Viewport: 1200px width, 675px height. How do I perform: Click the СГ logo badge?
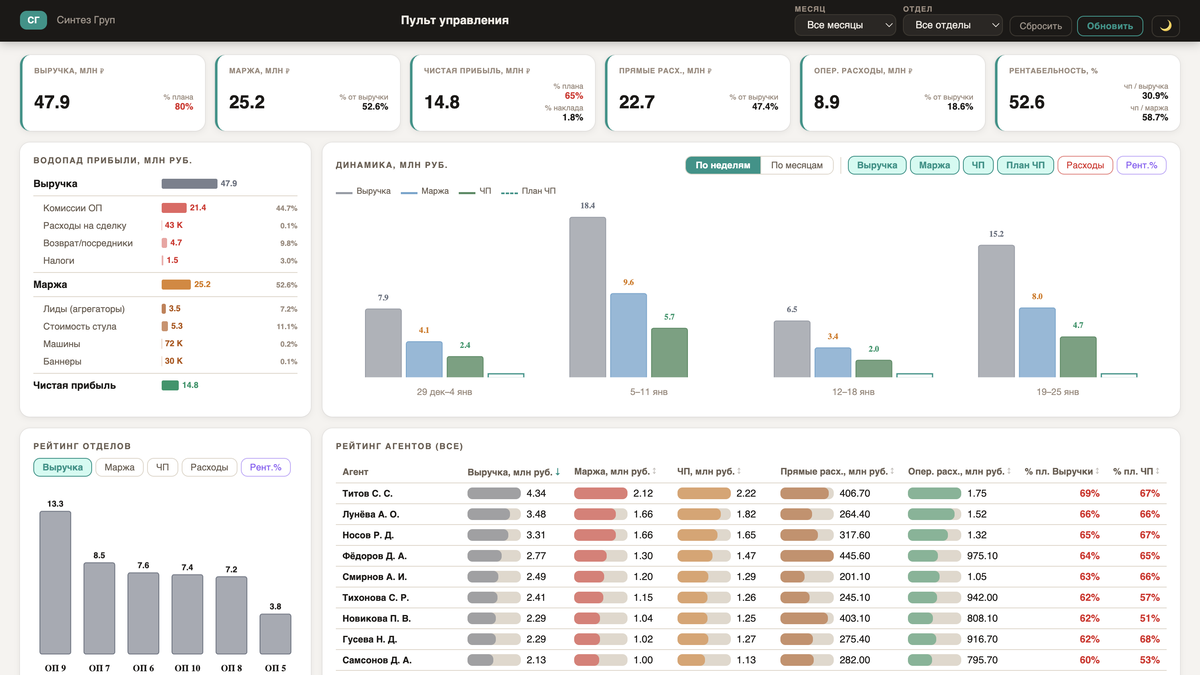pos(34,20)
